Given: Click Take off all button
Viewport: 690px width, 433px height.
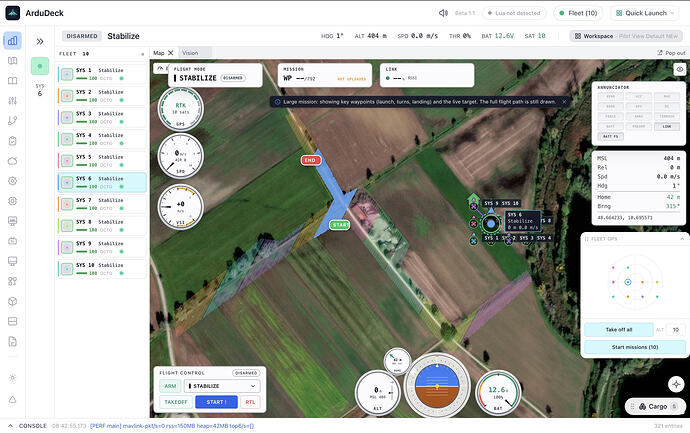Looking at the screenshot, I should click(x=618, y=330).
